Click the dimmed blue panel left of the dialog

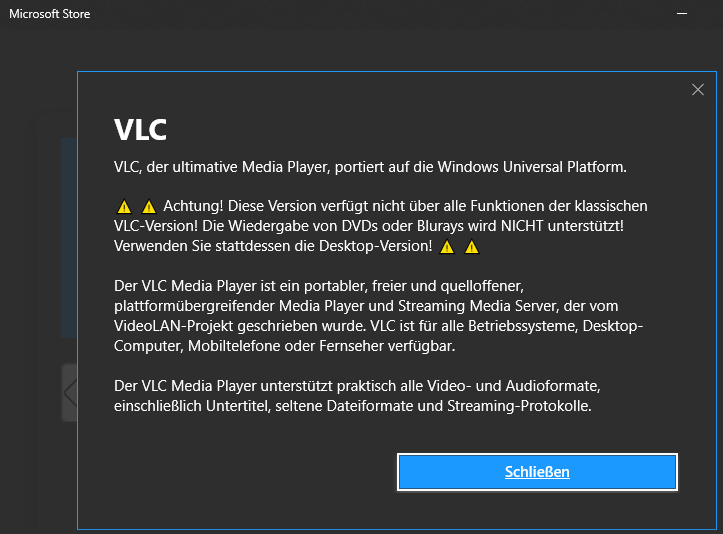(x=69, y=237)
